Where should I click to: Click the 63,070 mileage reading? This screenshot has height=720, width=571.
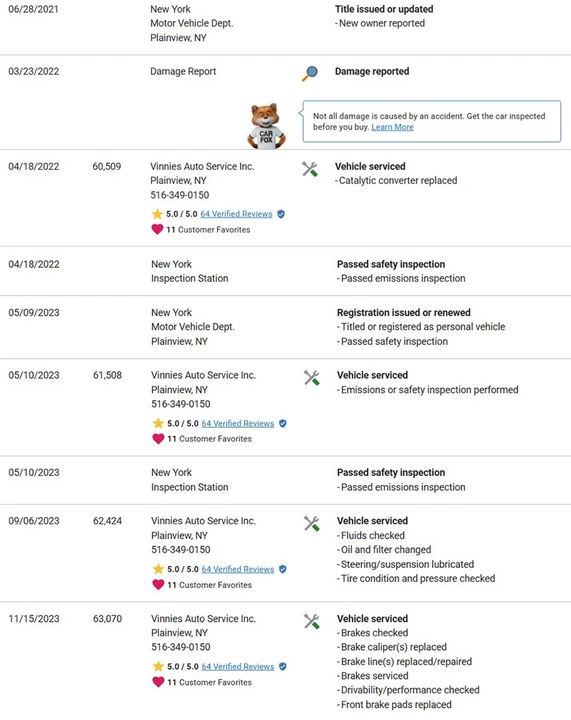[x=107, y=619]
